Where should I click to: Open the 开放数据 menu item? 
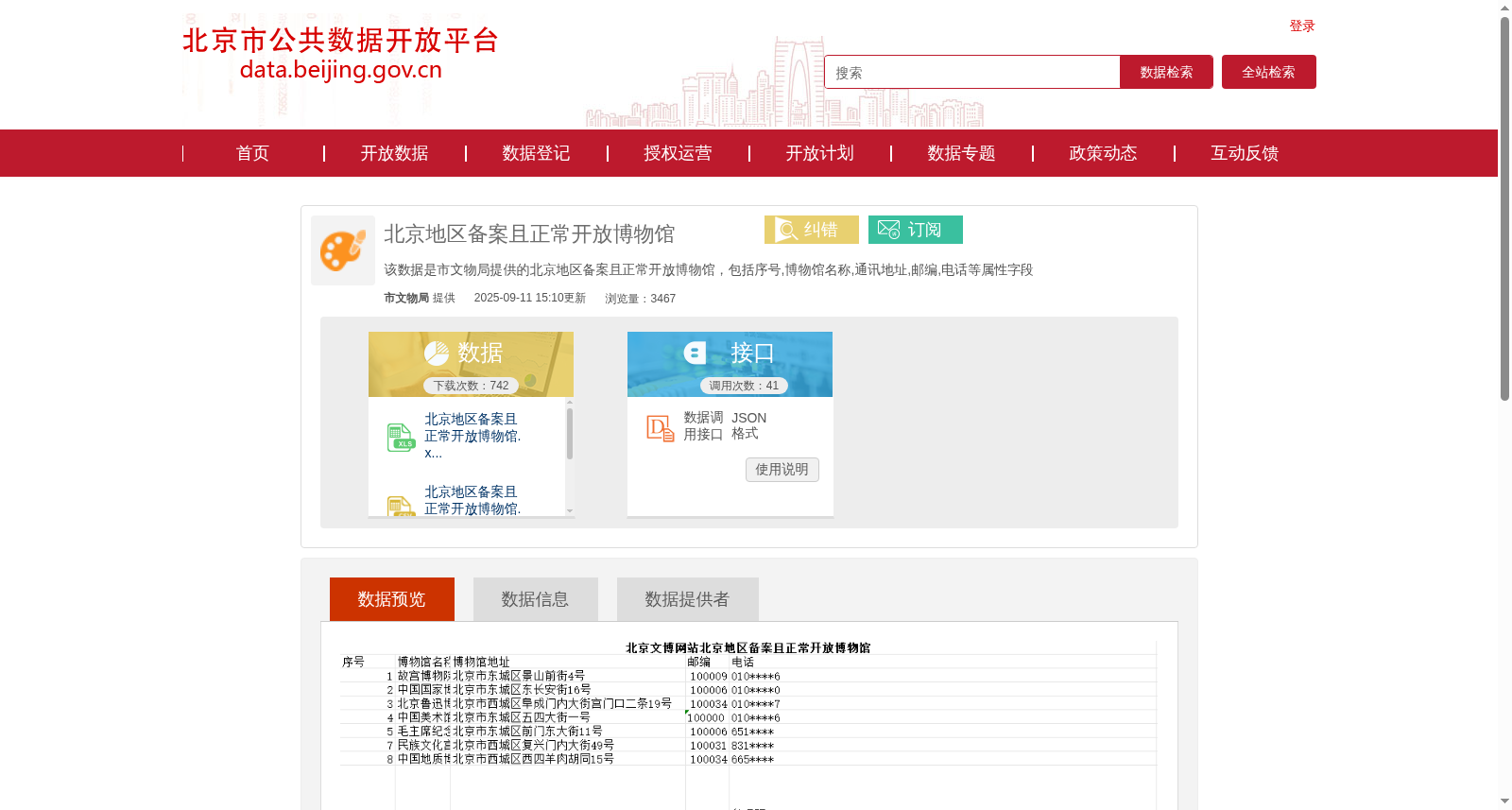click(x=394, y=153)
